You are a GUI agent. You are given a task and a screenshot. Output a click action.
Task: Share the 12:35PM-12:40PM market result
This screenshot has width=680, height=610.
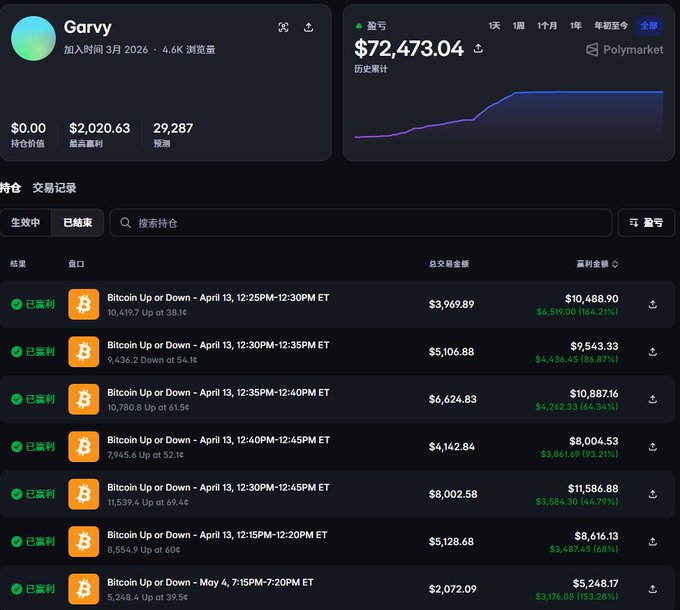653,399
